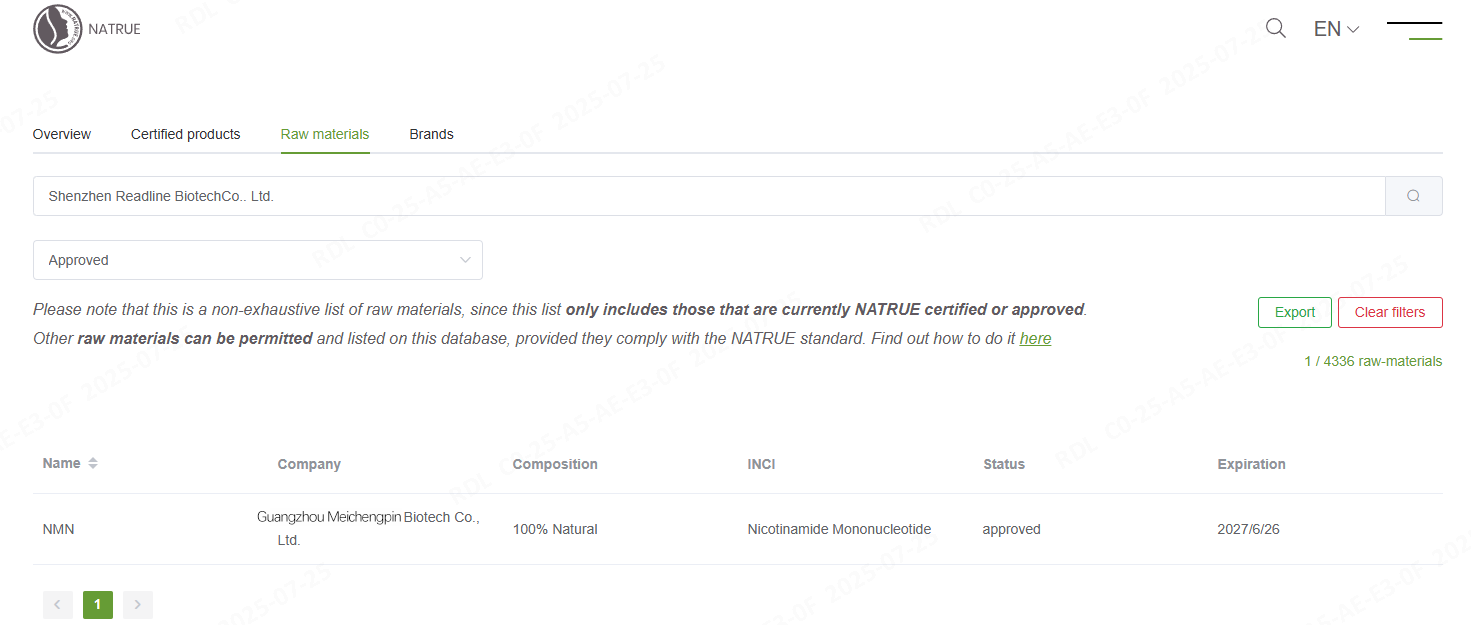Open the EN language dropdown
Image resolution: width=1473 pixels, height=627 pixels.
[1336, 29]
